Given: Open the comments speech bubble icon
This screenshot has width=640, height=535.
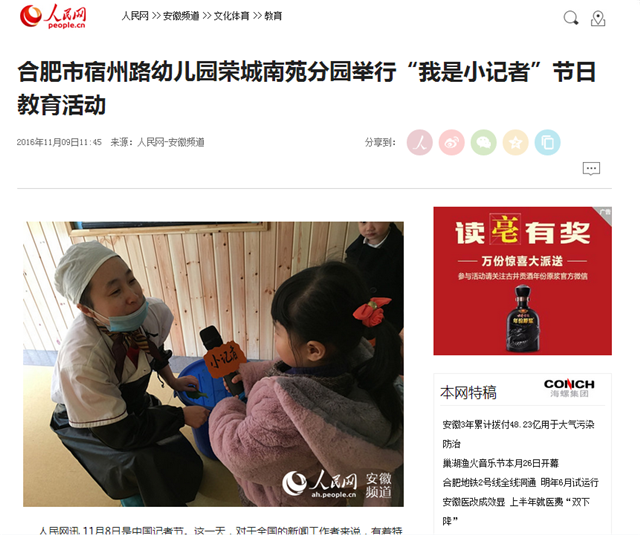Looking at the screenshot, I should click(591, 169).
